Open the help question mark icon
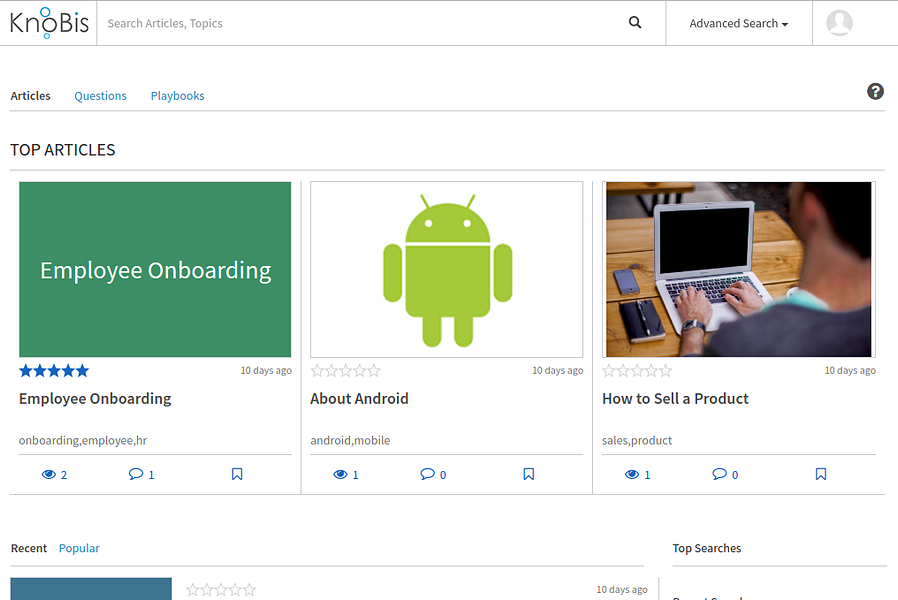898x600 pixels. click(x=875, y=92)
